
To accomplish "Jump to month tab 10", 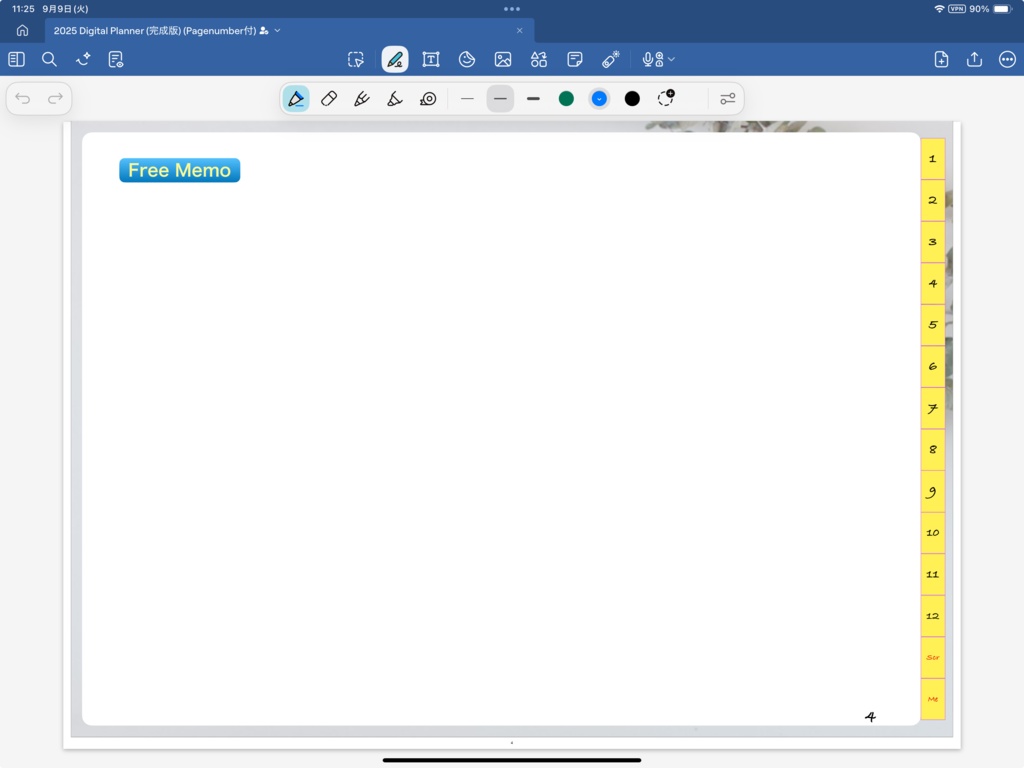I will coord(933,533).
